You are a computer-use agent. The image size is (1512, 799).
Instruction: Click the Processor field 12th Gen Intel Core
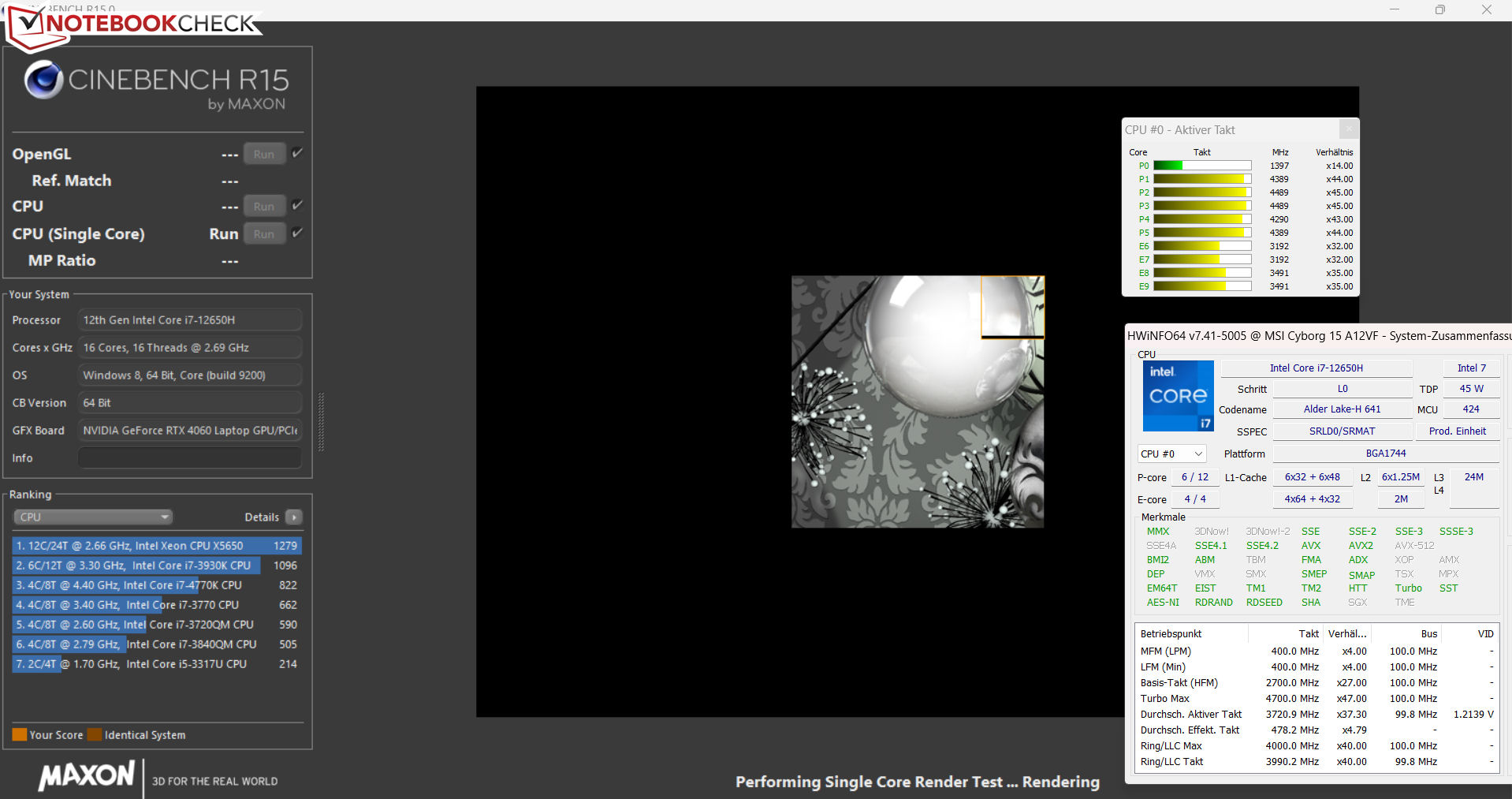pos(190,319)
